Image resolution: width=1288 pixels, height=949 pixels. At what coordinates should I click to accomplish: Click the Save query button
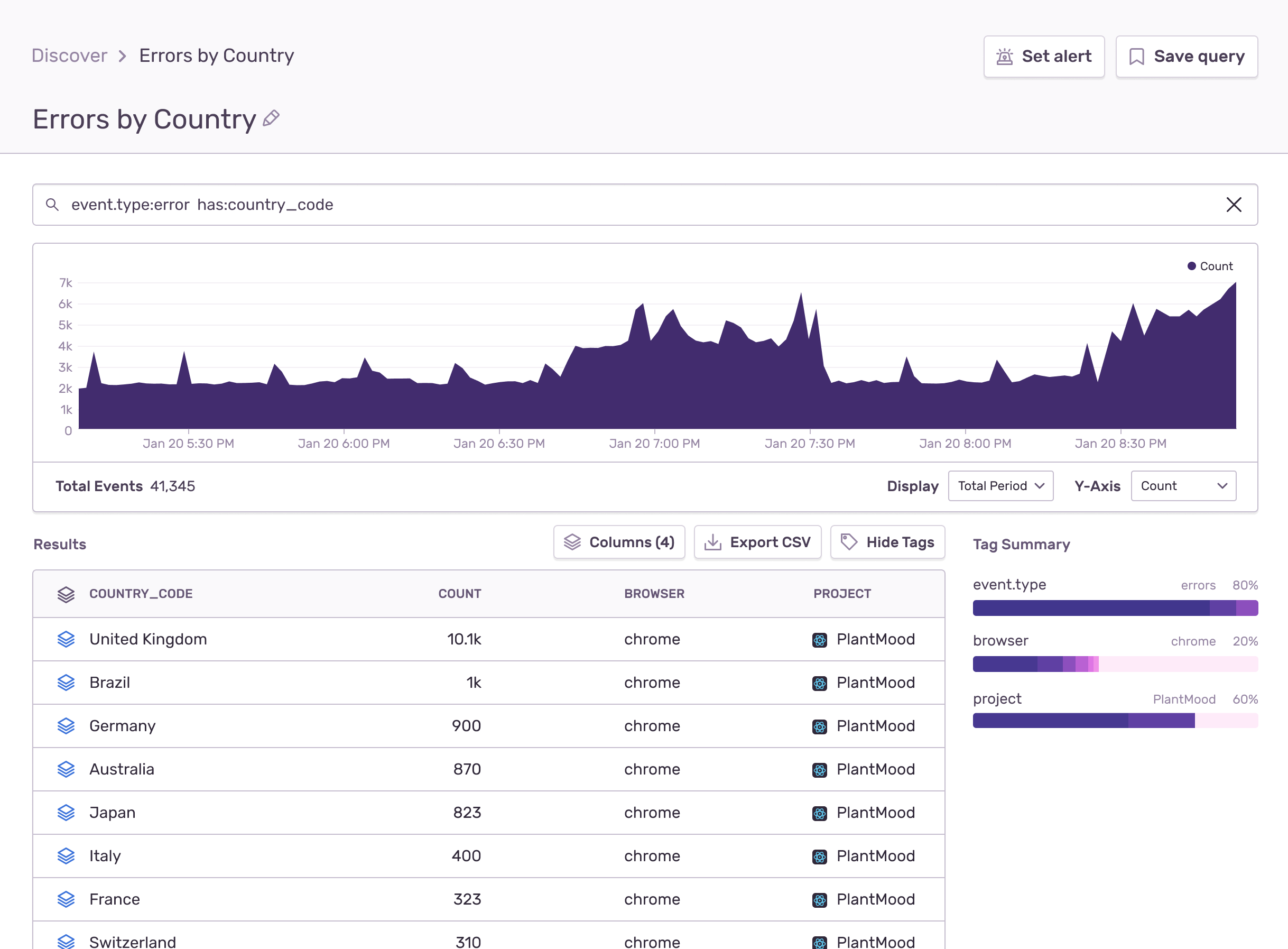1187,56
